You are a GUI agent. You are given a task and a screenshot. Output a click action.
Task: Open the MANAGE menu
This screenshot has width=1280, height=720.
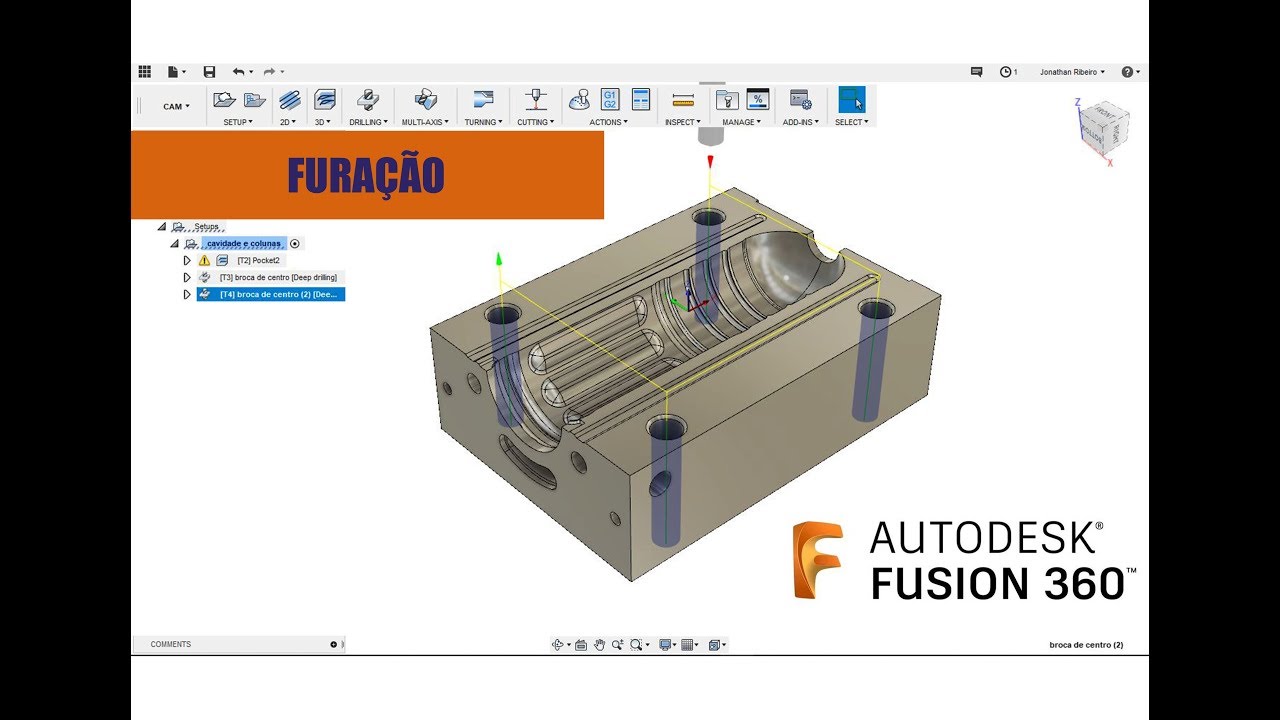tap(742, 122)
